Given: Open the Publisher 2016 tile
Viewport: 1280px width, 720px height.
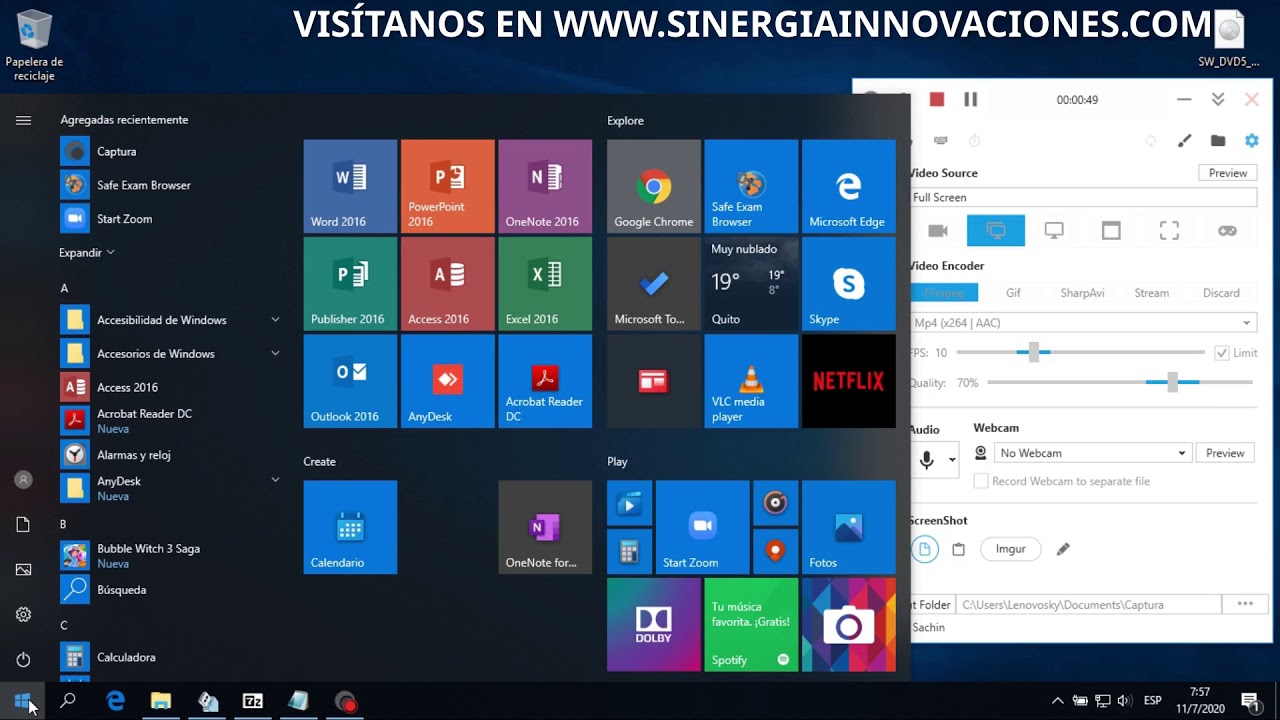Looking at the screenshot, I should 350,284.
